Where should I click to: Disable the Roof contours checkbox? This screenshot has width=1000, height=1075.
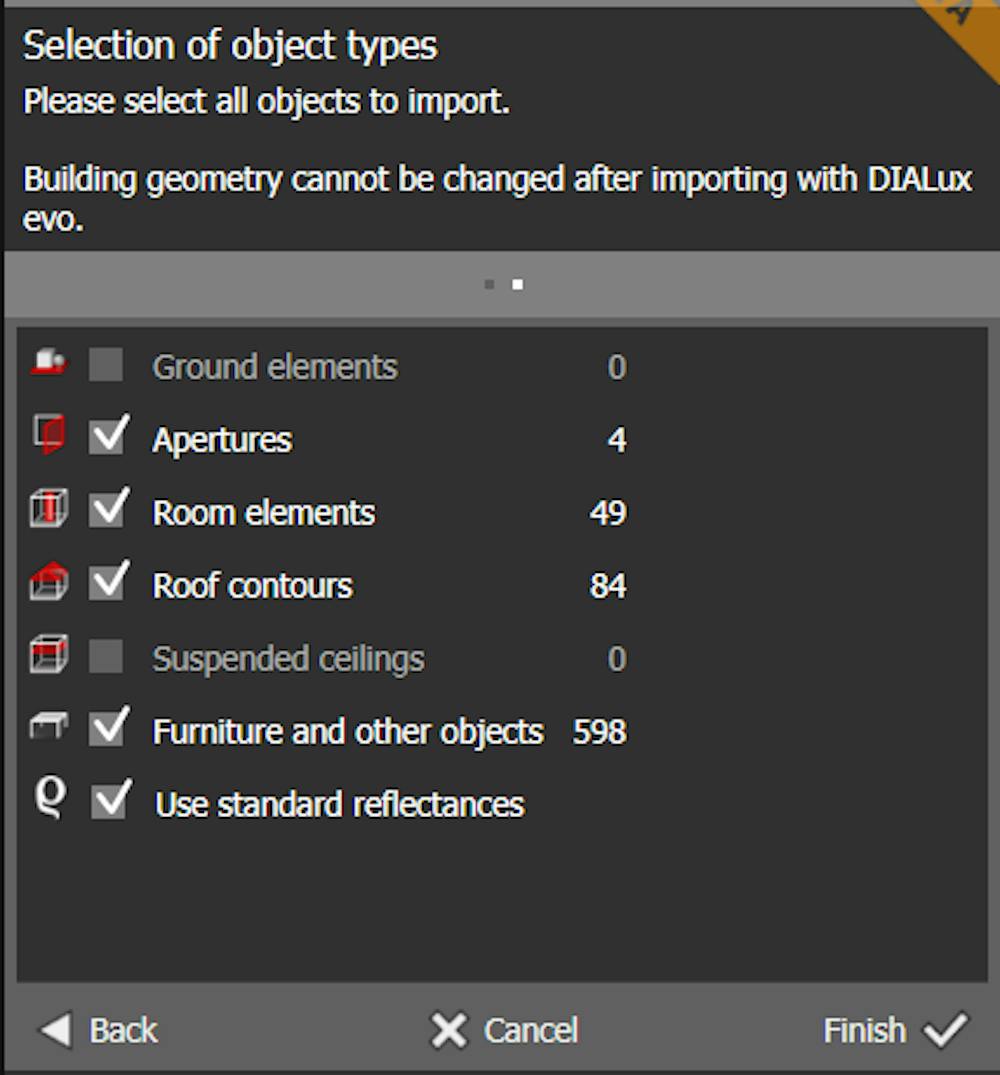(107, 582)
